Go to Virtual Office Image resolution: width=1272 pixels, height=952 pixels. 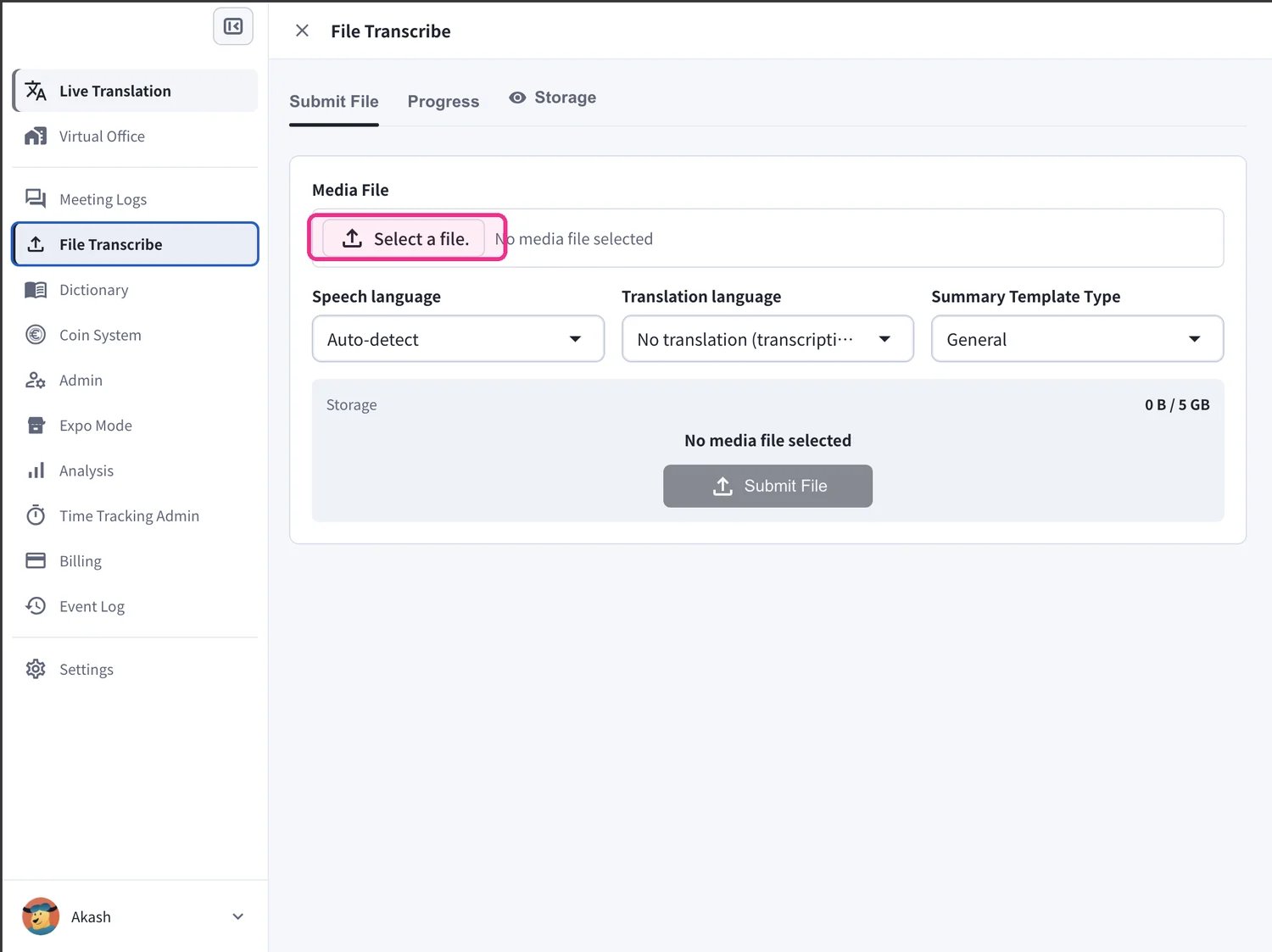[136, 136]
